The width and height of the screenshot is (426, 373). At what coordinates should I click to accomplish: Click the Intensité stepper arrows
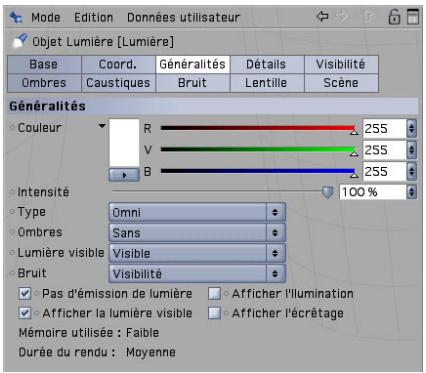[412, 192]
